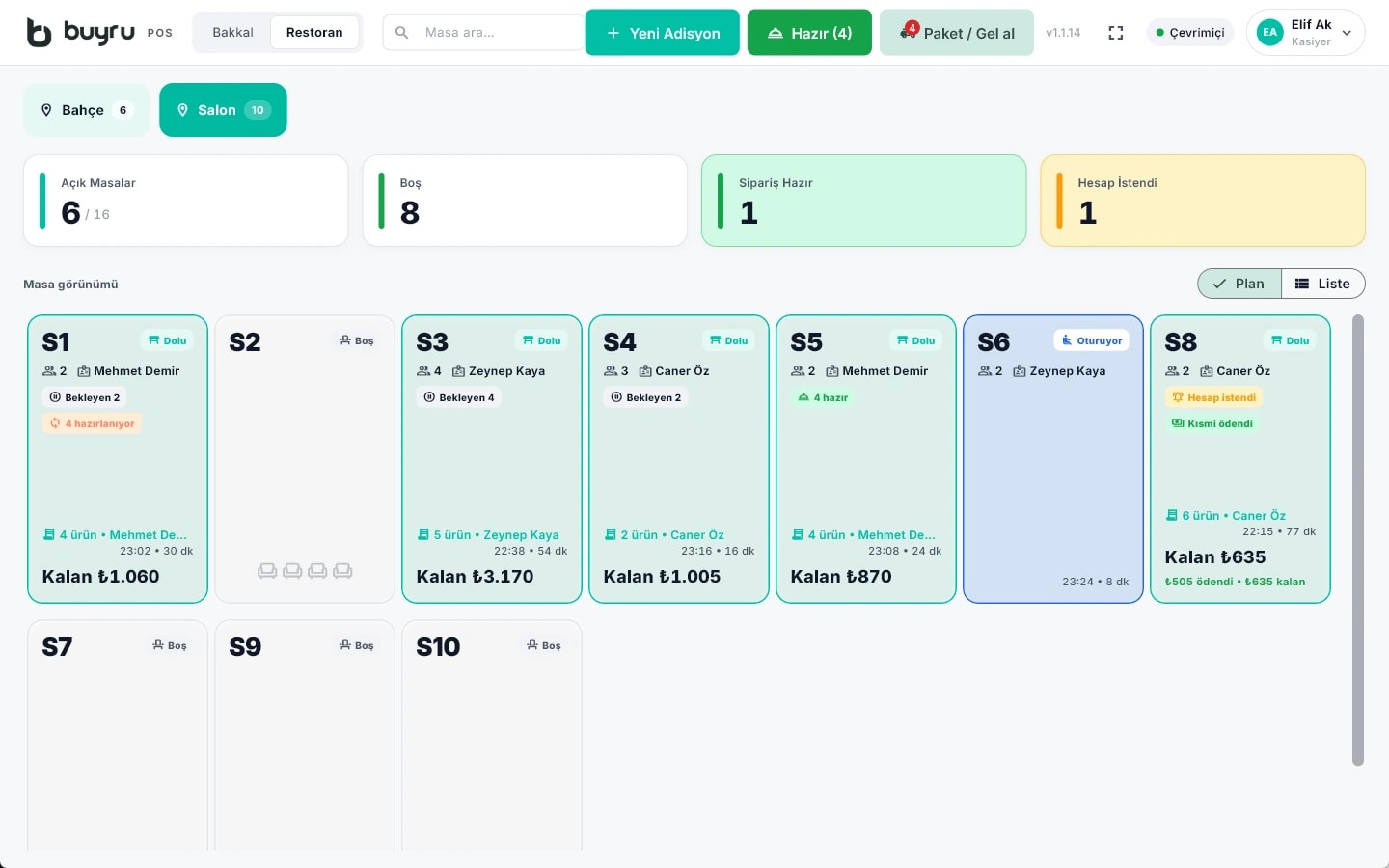Click the buyru logo icon
Screen dimensions: 1389x868
(39, 33)
